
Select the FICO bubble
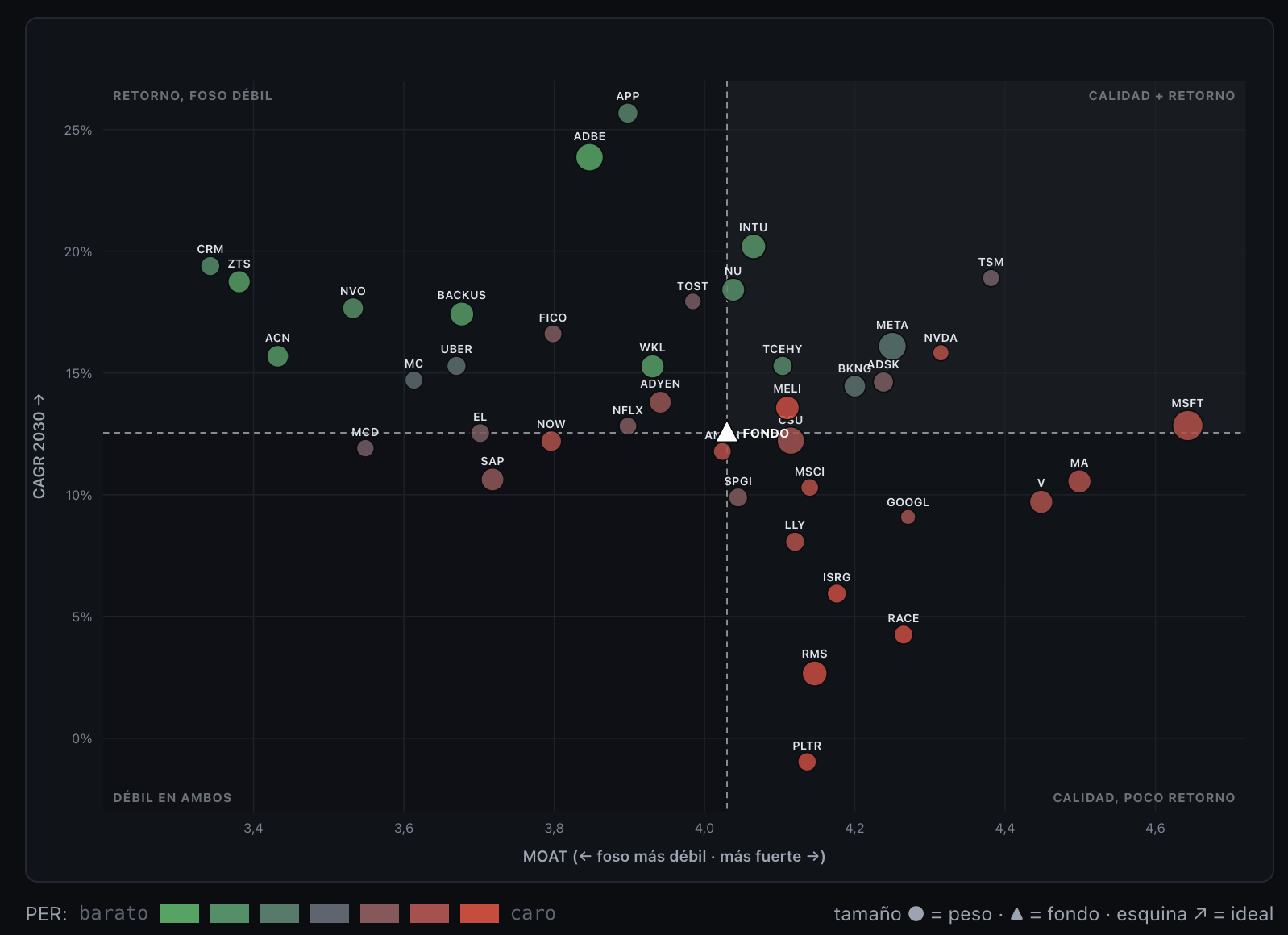point(553,334)
